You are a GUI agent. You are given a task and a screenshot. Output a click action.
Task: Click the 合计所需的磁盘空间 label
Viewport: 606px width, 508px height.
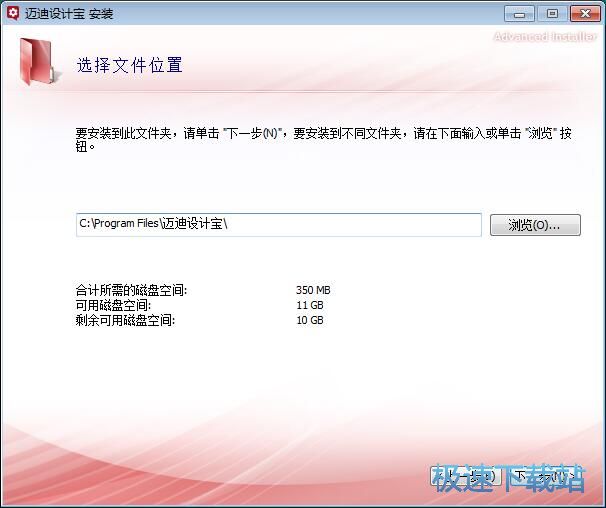[x=131, y=290]
